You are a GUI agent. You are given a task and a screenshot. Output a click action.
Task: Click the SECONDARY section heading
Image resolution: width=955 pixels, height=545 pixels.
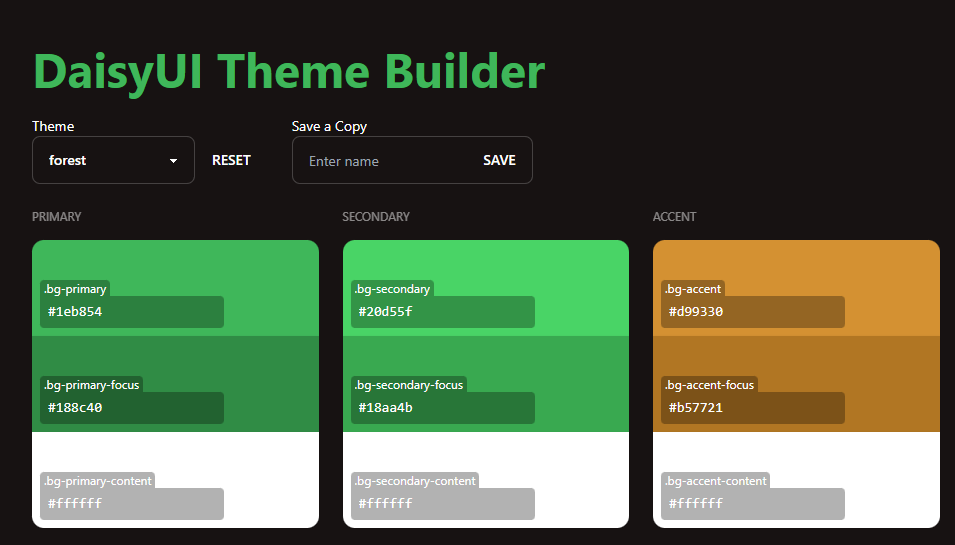(x=376, y=217)
